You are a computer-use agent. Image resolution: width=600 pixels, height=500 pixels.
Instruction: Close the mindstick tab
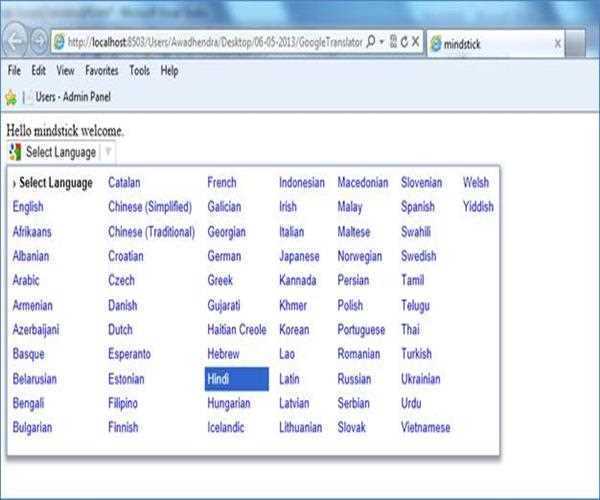coord(557,44)
